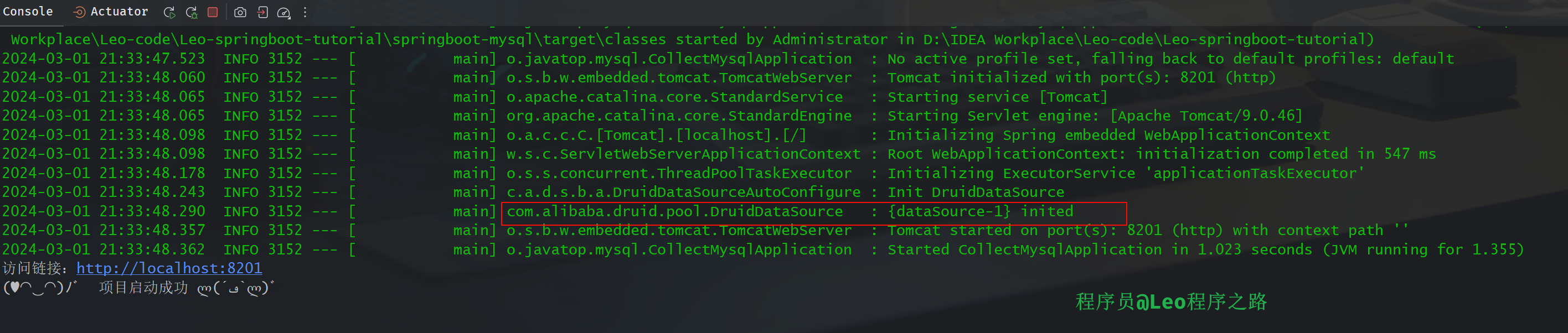Expand the three-dot overflow menu

(x=305, y=12)
